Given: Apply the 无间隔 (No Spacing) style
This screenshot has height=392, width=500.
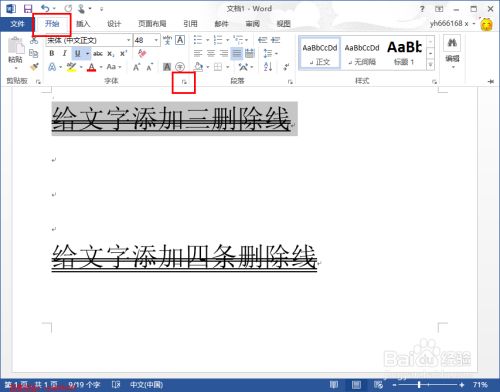Looking at the screenshot, I should coord(362,53).
